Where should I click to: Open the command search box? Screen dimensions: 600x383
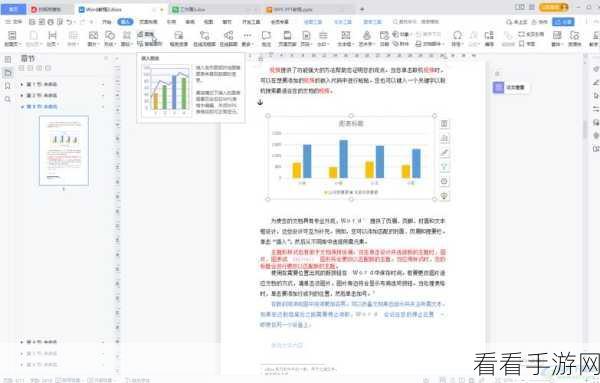click(415, 22)
